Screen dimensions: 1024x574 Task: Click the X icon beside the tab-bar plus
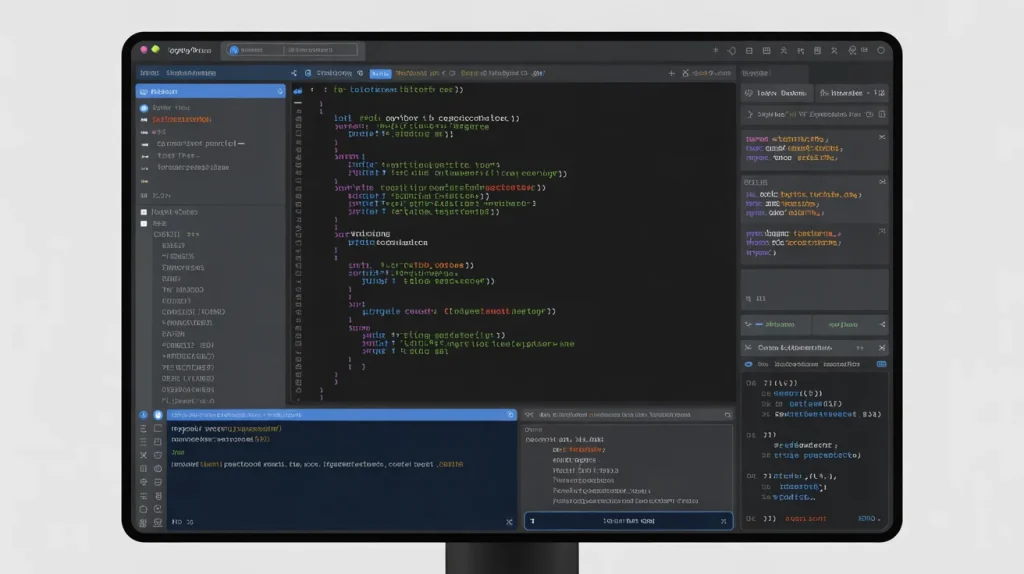point(686,73)
